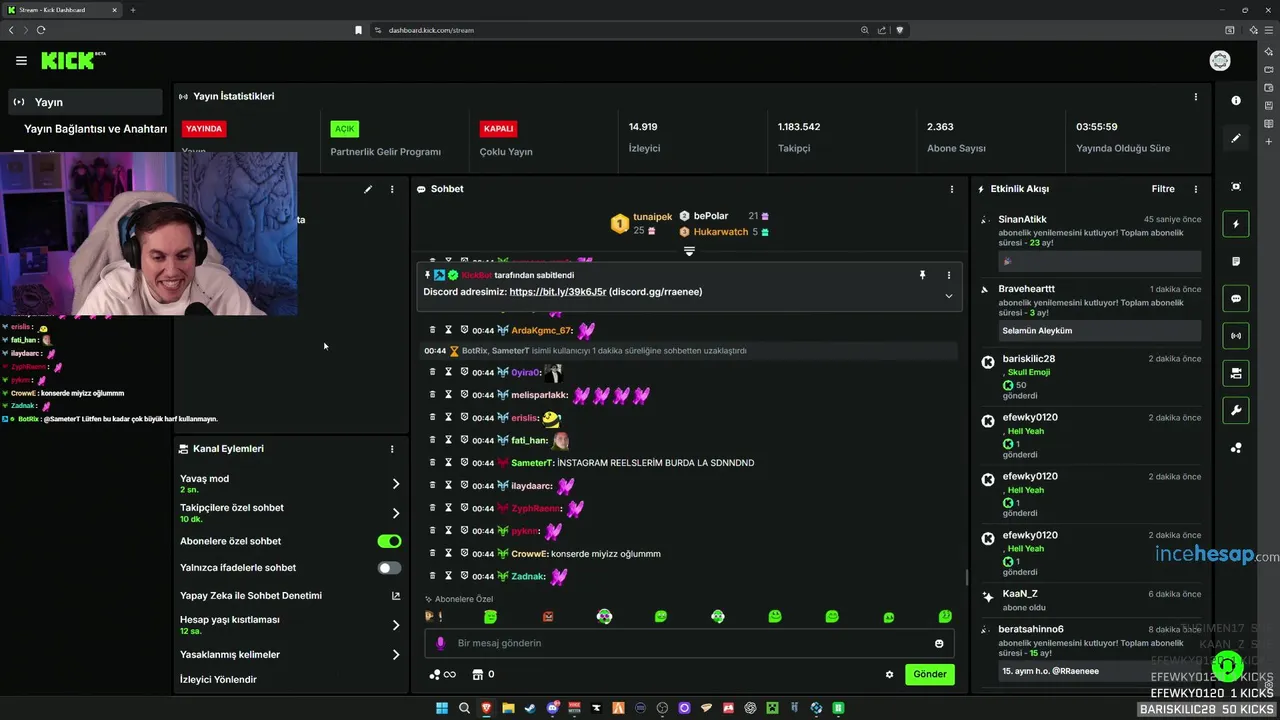Delete ArdaKgmc_67's chat message
This screenshot has width=1280, height=720.
[432, 330]
